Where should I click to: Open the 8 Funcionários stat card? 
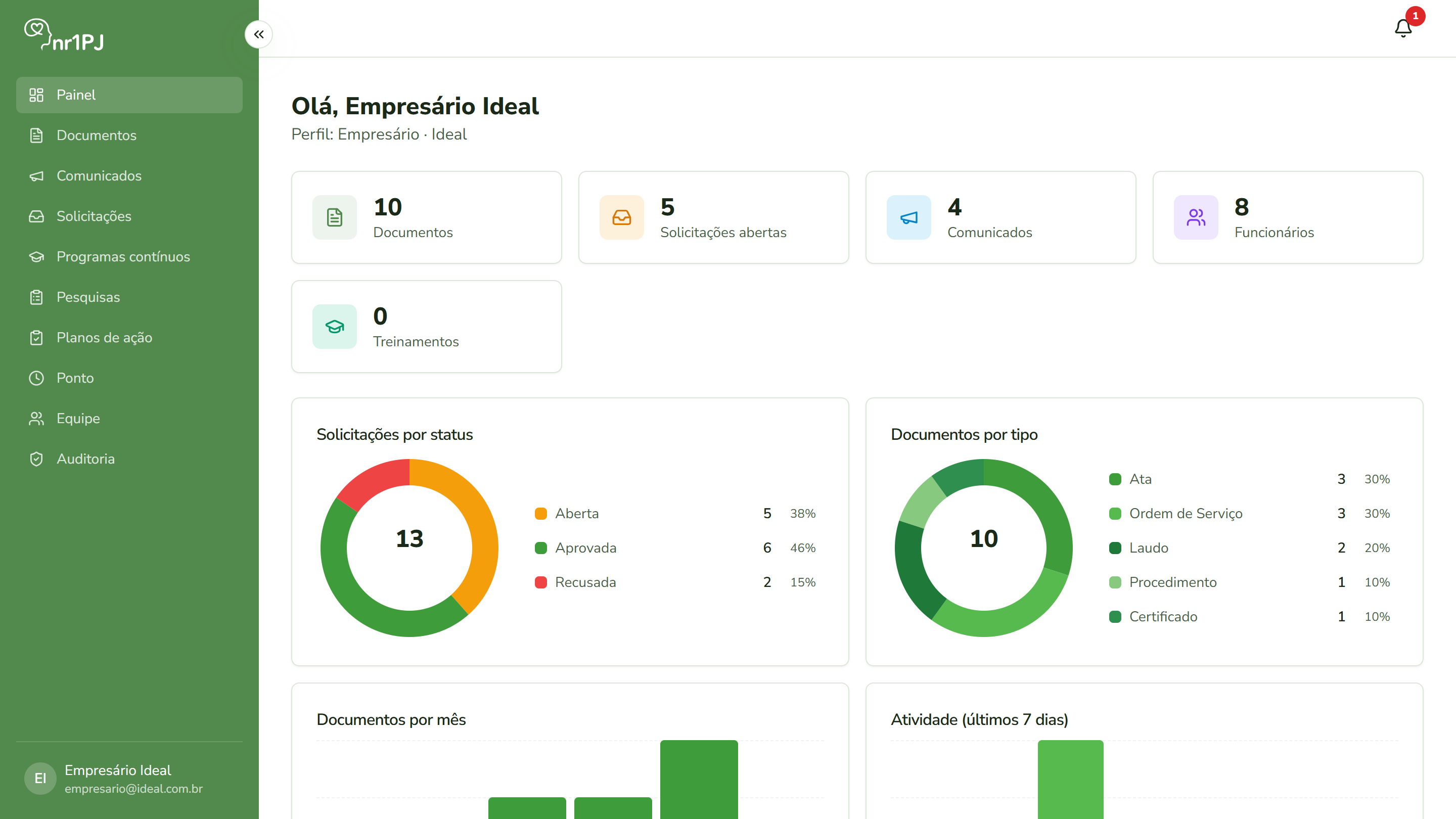1288,217
